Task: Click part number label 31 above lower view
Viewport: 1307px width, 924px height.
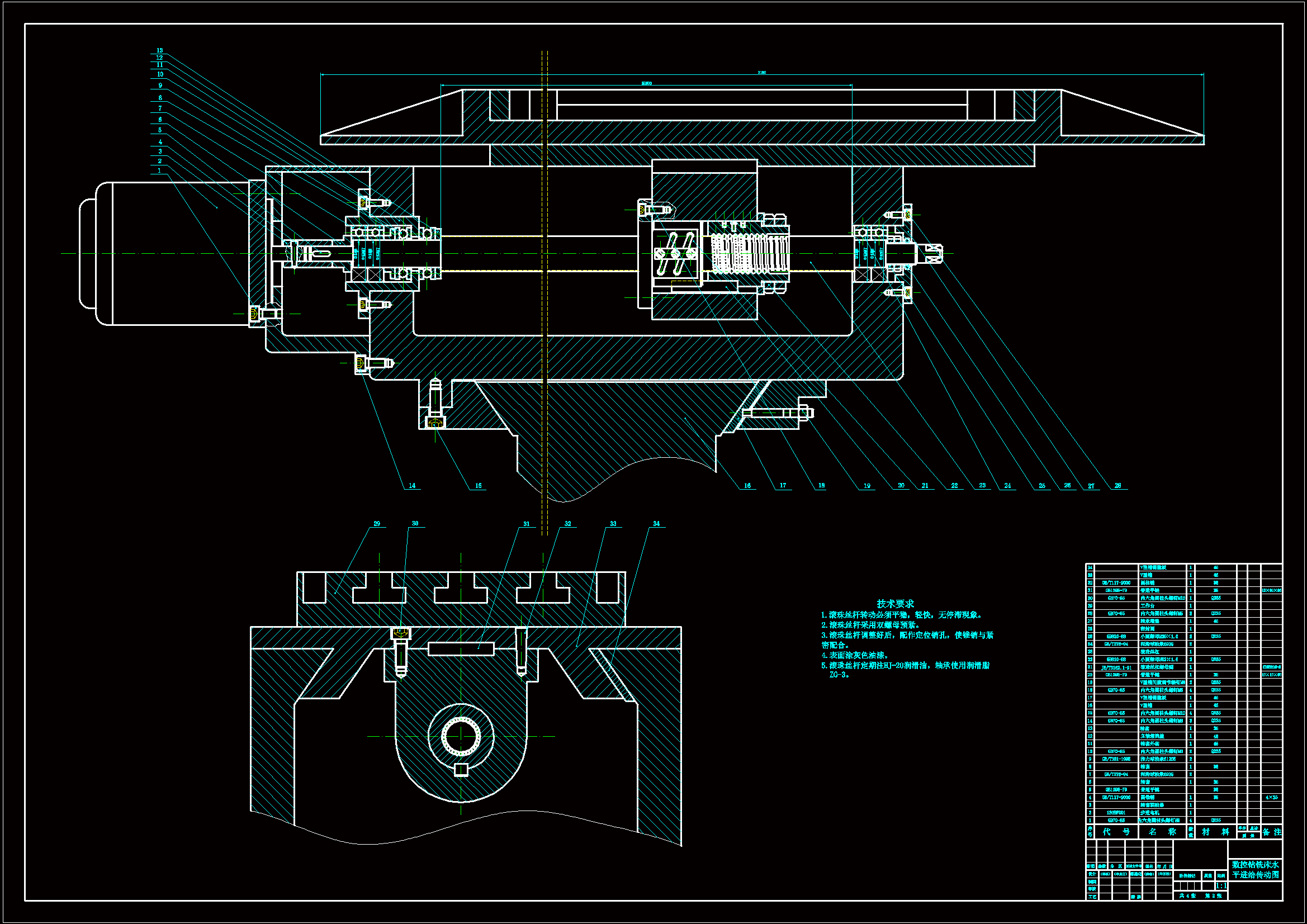Action: click(527, 524)
